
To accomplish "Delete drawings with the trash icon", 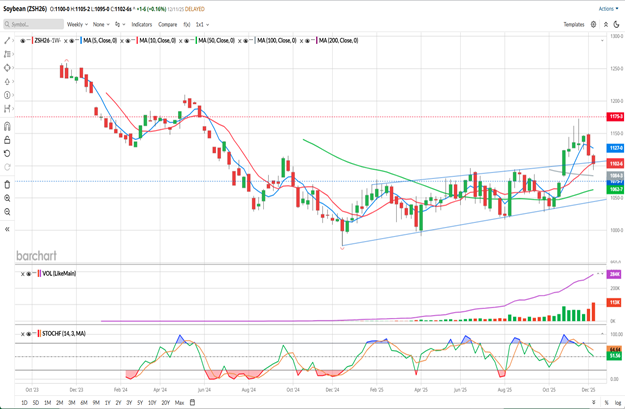I will [7, 185].
